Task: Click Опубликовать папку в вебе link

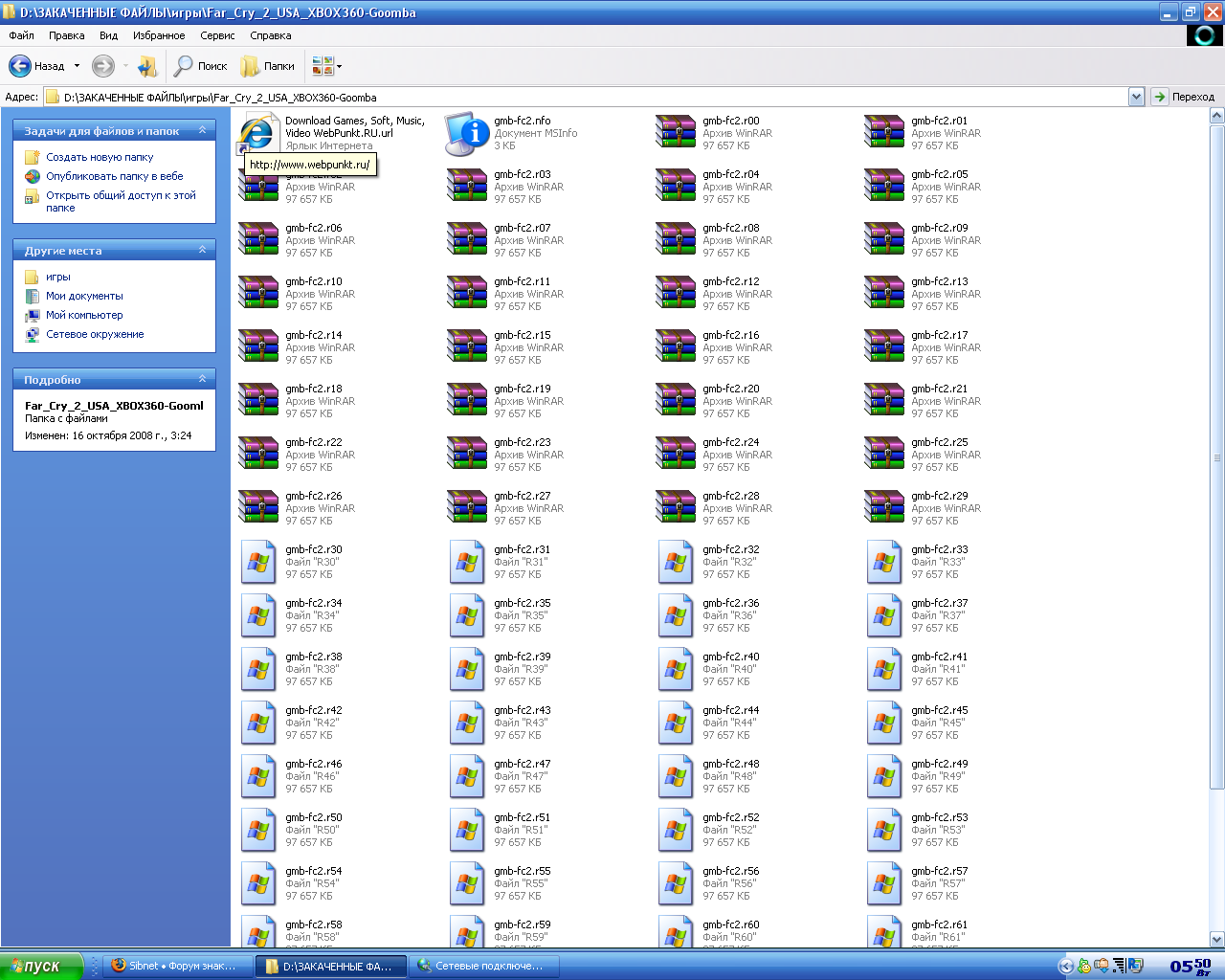Action: pyautogui.click(x=115, y=176)
